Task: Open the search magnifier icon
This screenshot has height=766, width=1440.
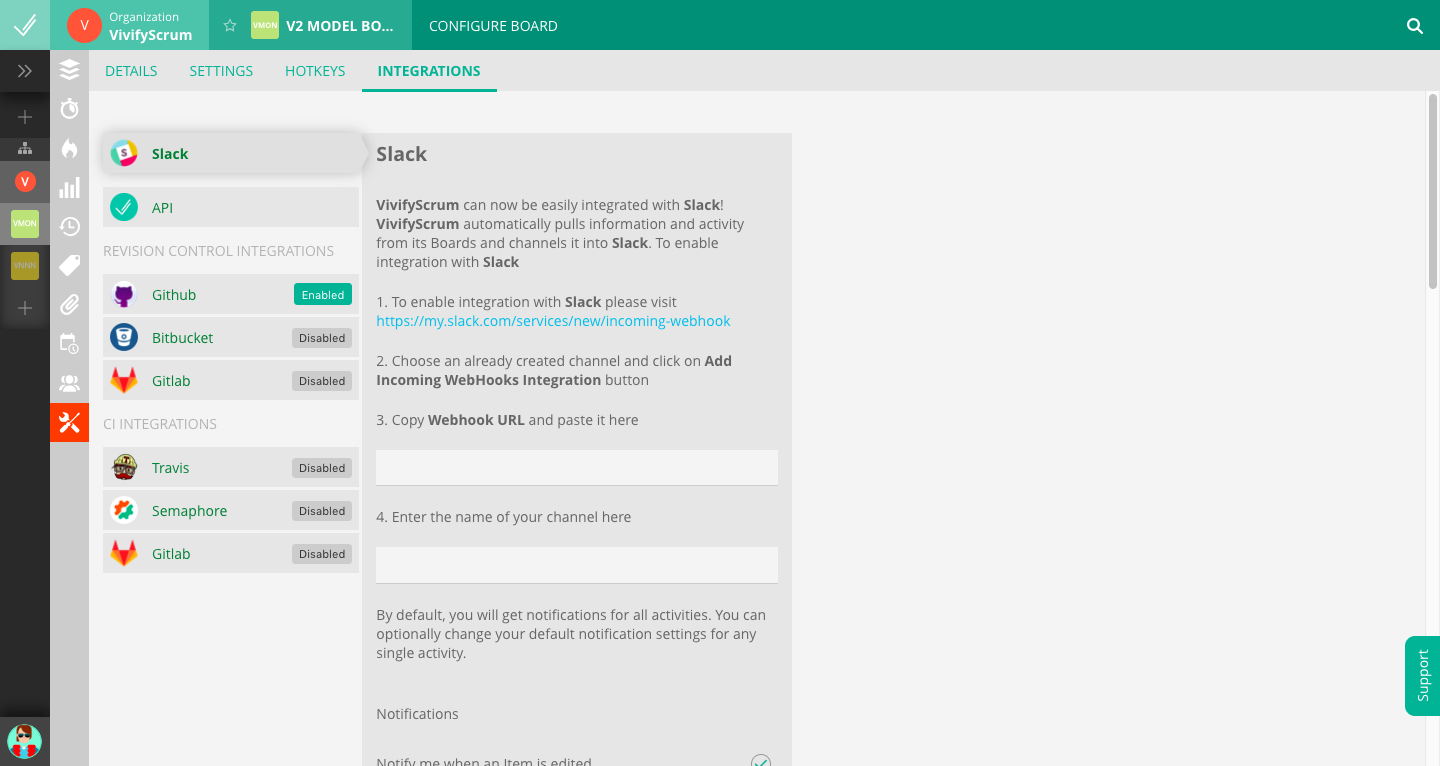Action: tap(1415, 26)
